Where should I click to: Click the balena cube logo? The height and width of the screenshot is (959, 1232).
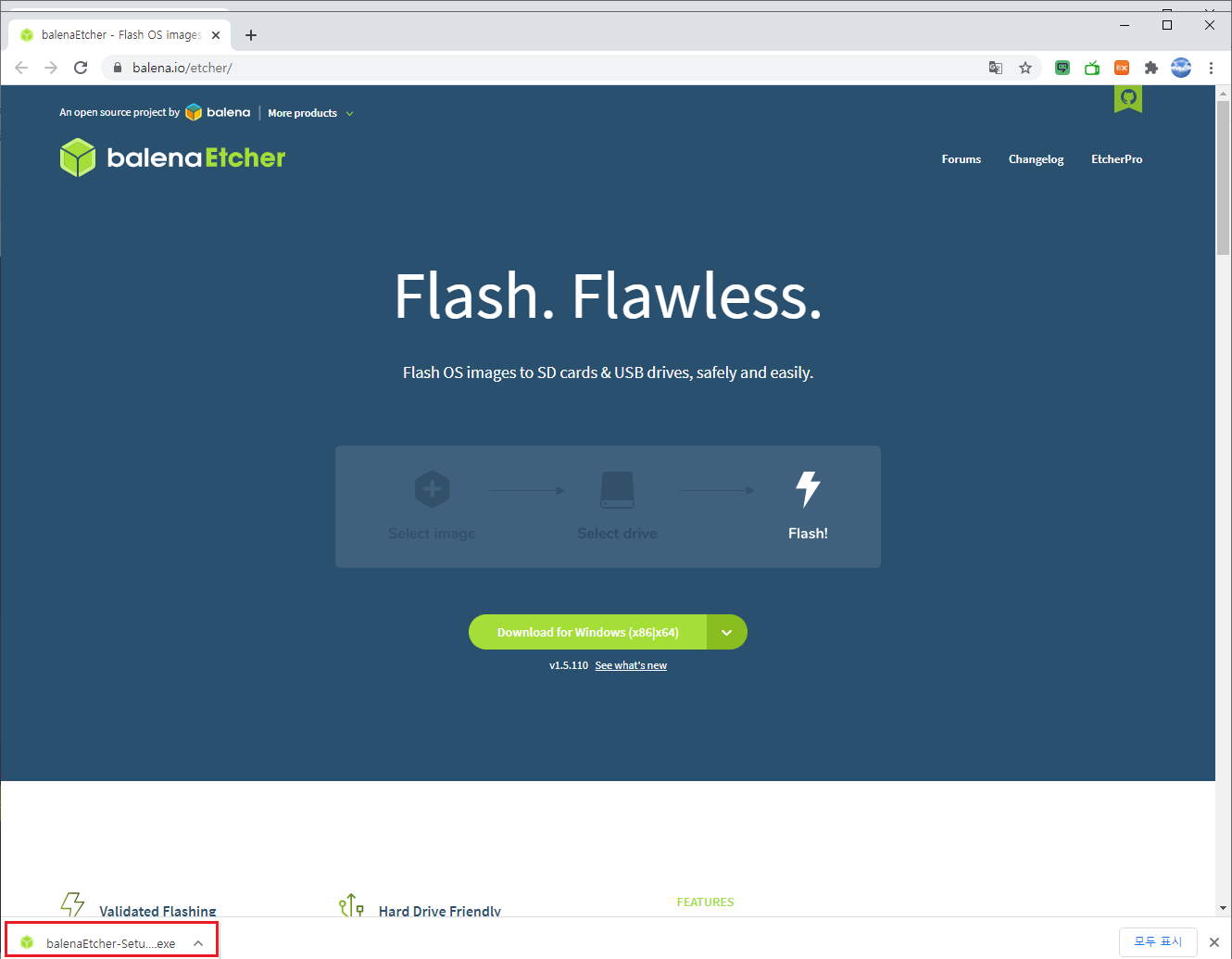(194, 112)
